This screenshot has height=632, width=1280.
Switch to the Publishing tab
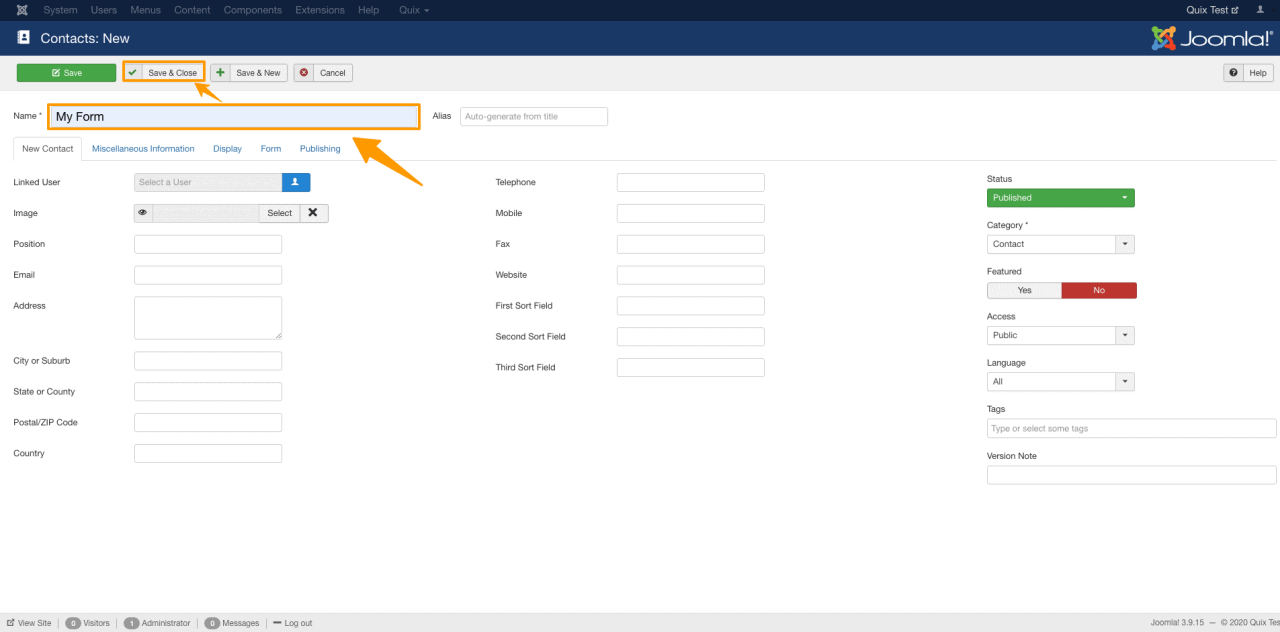tap(319, 148)
